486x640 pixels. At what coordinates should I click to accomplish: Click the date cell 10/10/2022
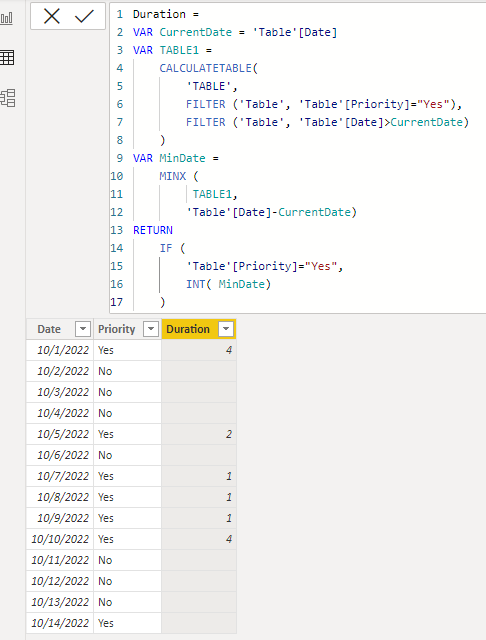click(x=60, y=539)
